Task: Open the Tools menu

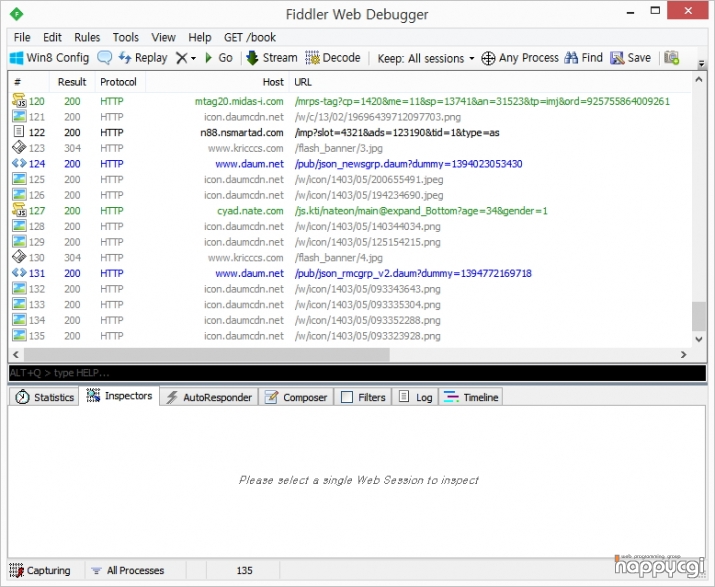Action: click(125, 37)
